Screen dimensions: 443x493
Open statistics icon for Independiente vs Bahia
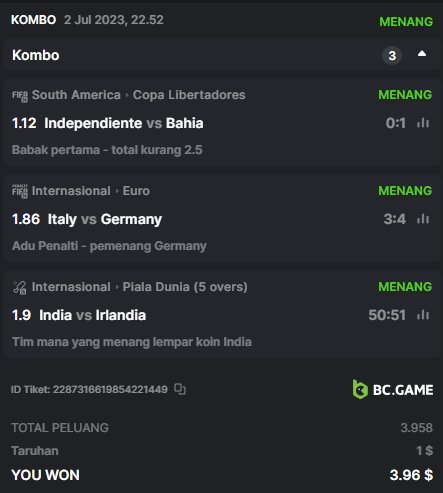click(423, 123)
